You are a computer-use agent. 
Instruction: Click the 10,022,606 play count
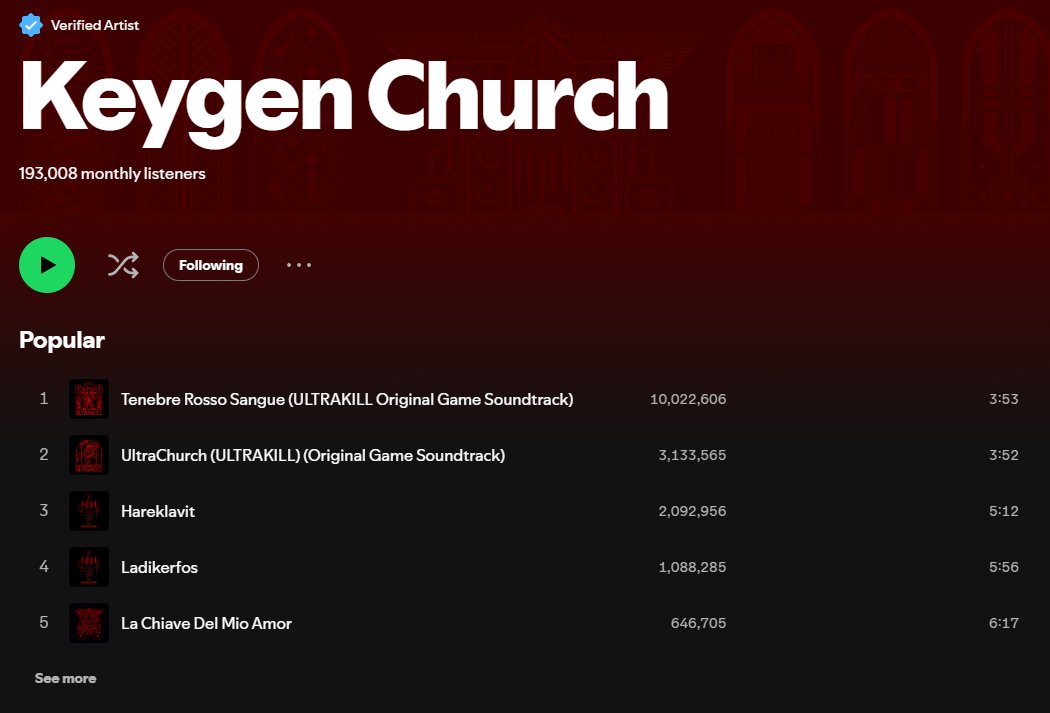click(x=688, y=399)
